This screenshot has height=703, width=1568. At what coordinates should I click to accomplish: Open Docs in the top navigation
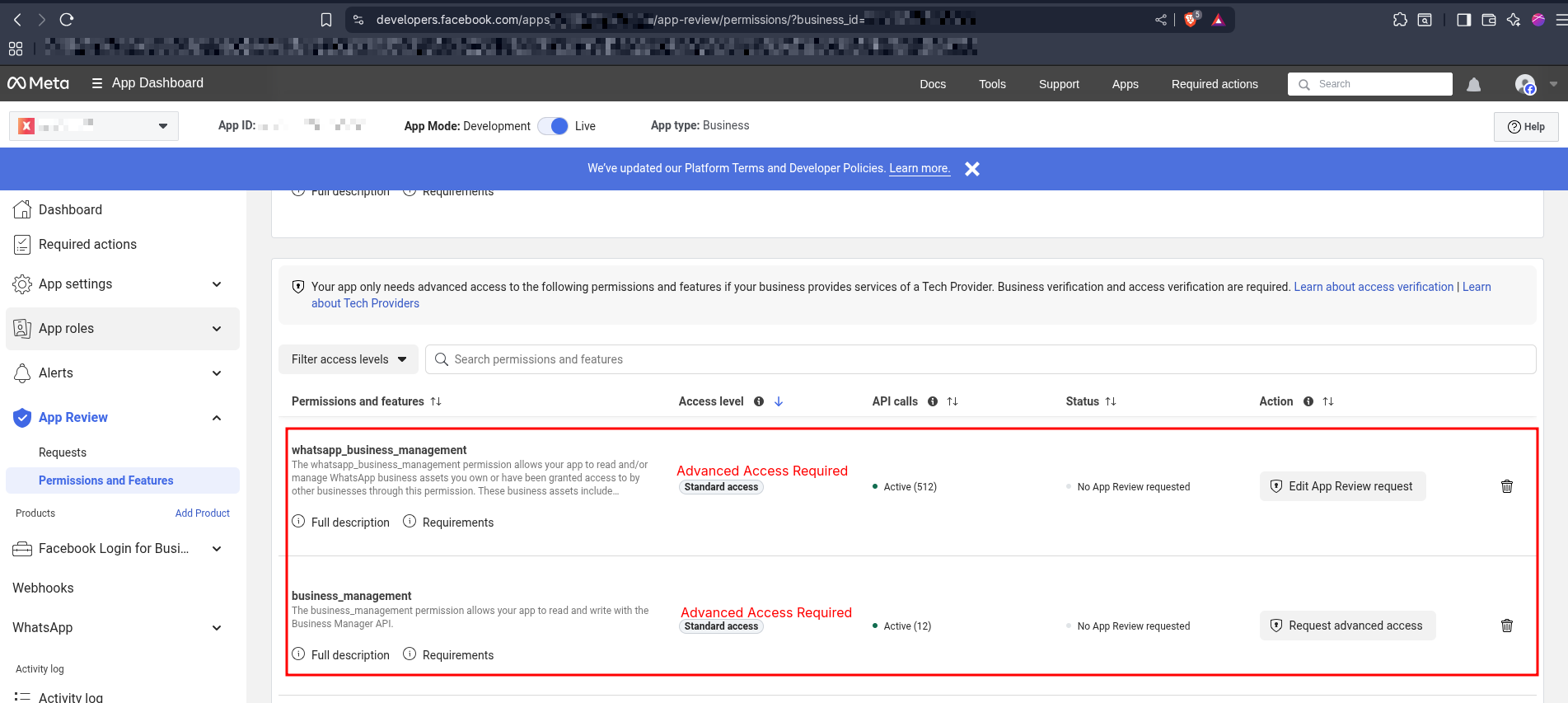pos(932,84)
